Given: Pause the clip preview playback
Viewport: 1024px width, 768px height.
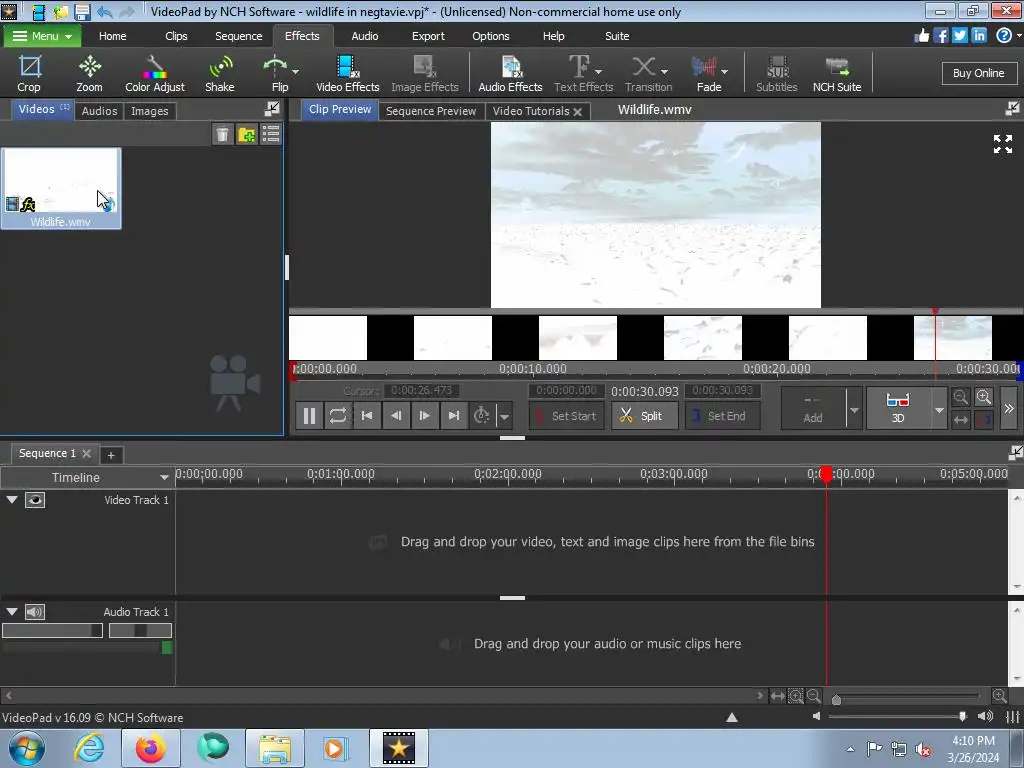Looking at the screenshot, I should [x=310, y=415].
